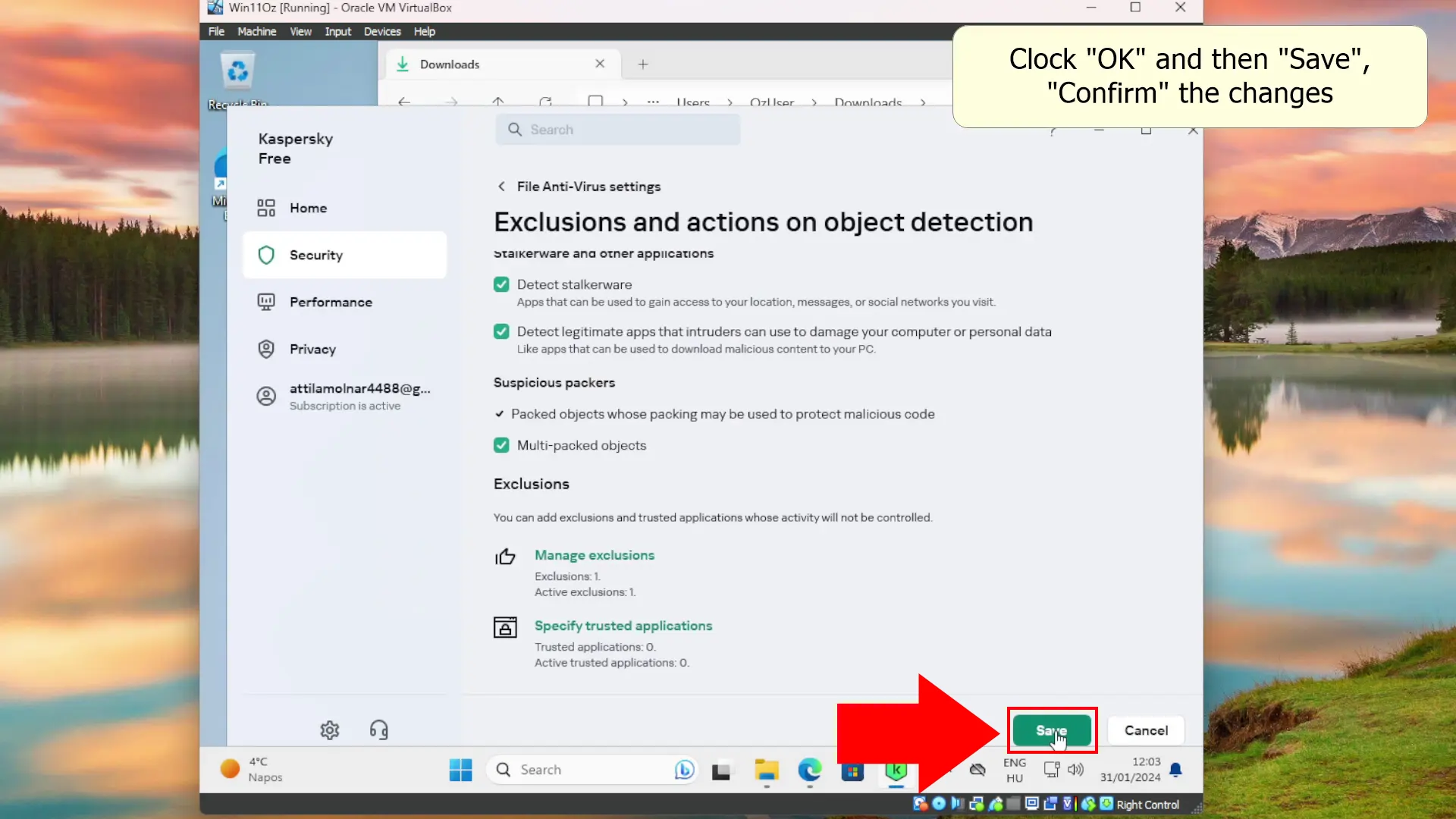Select the Downloads tab
The width and height of the screenshot is (1456, 819).
[450, 63]
